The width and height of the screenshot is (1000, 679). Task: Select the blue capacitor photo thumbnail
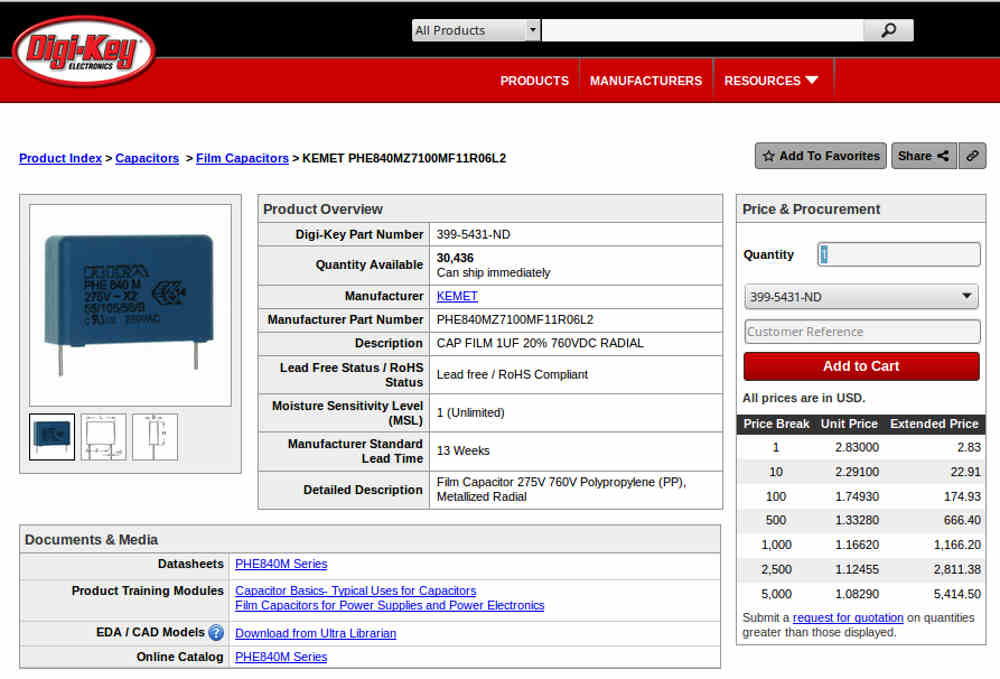point(52,437)
